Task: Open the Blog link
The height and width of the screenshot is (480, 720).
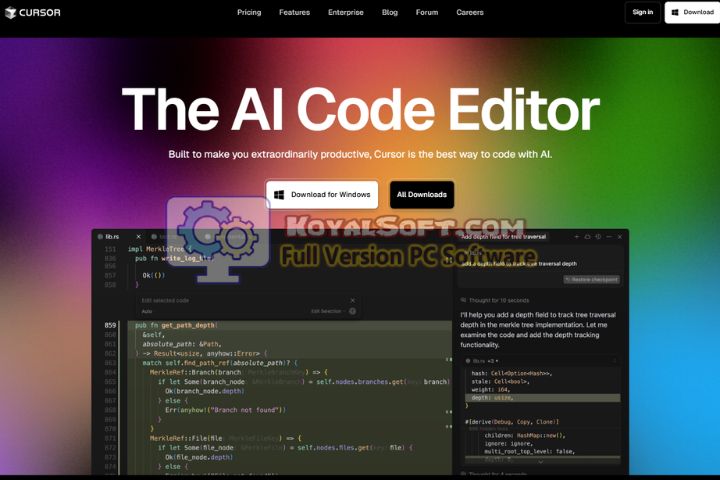Action: point(389,12)
